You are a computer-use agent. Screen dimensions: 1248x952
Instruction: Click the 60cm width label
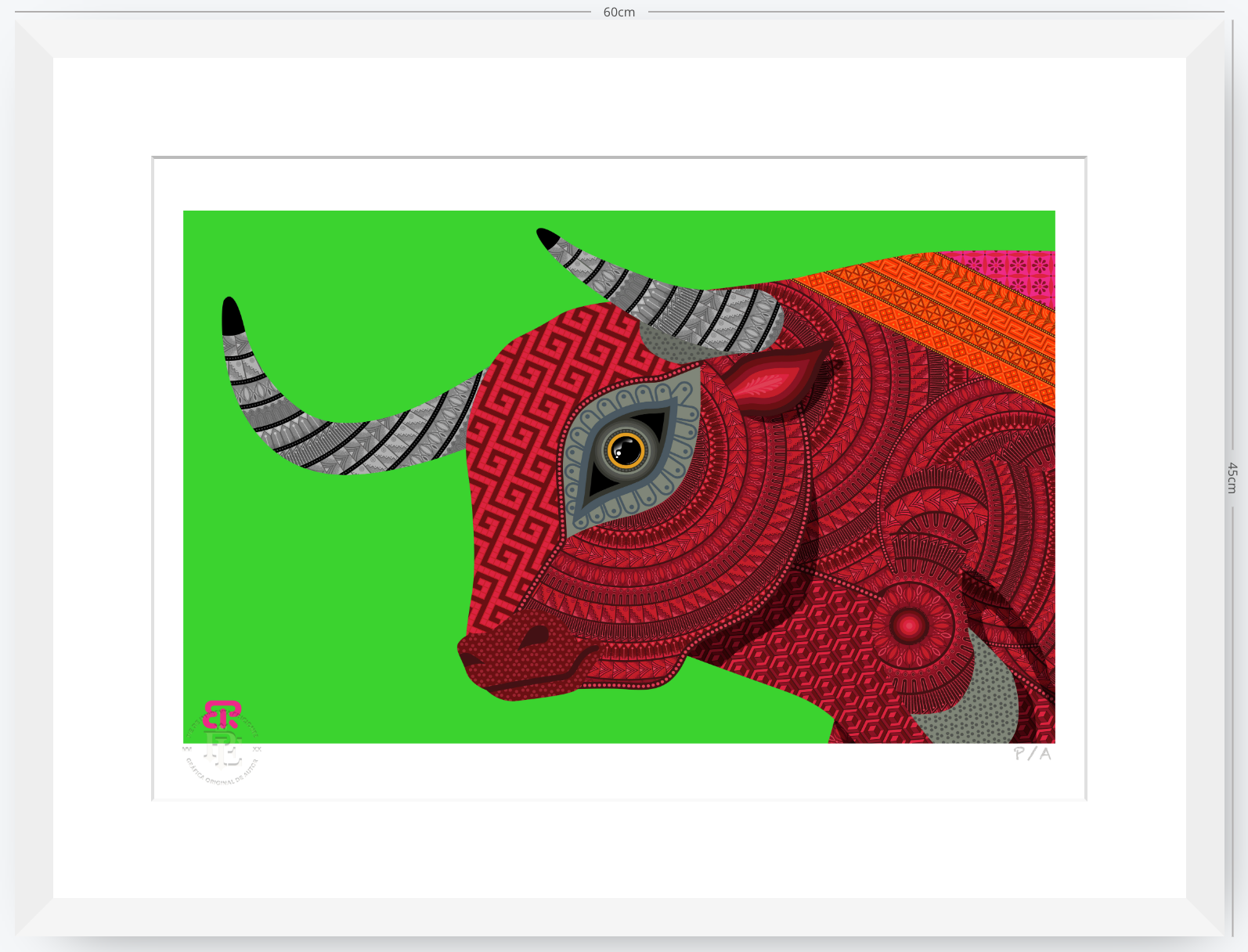[x=619, y=13]
